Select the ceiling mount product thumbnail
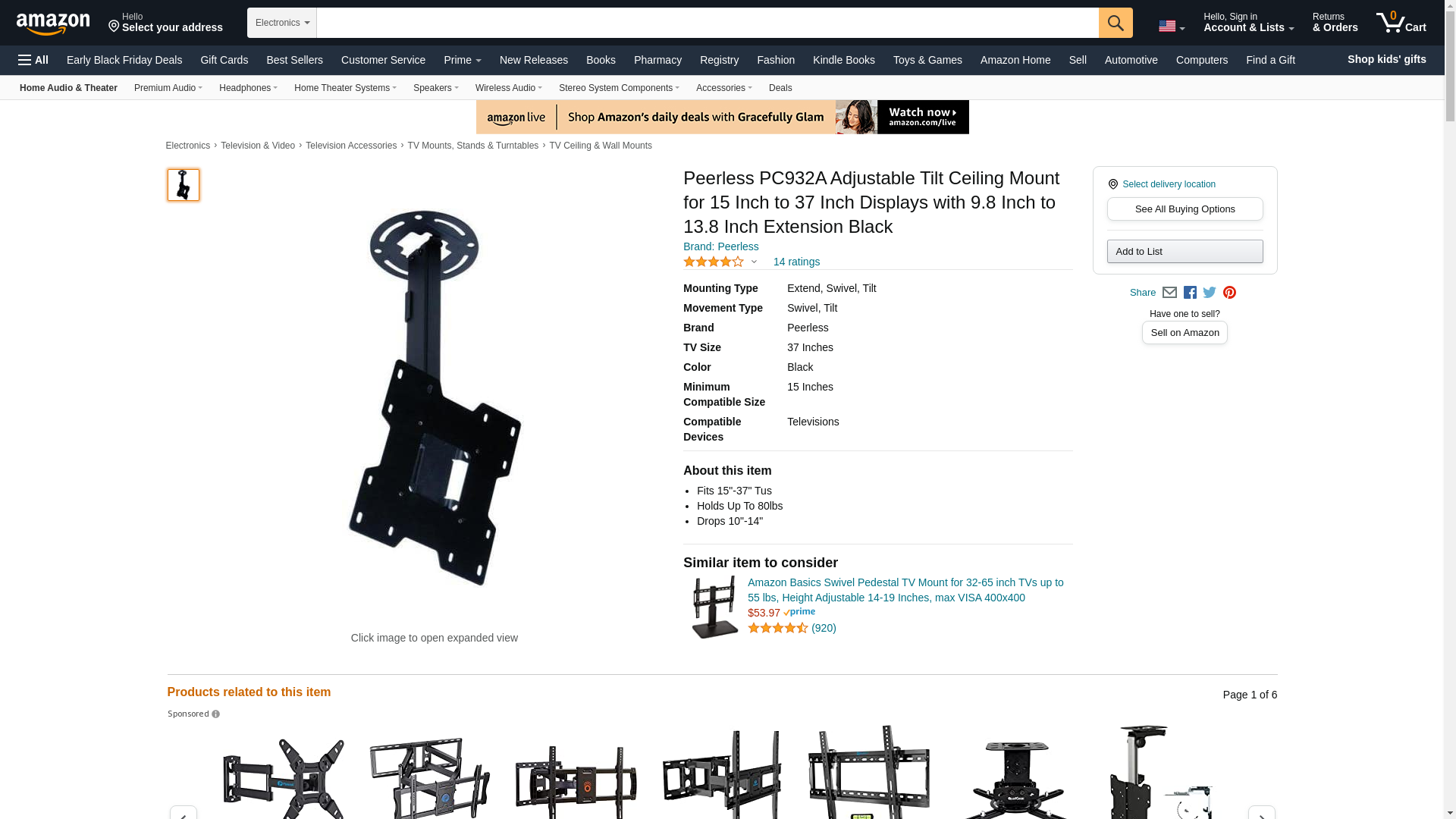The height and width of the screenshot is (819, 1456). coord(184,185)
